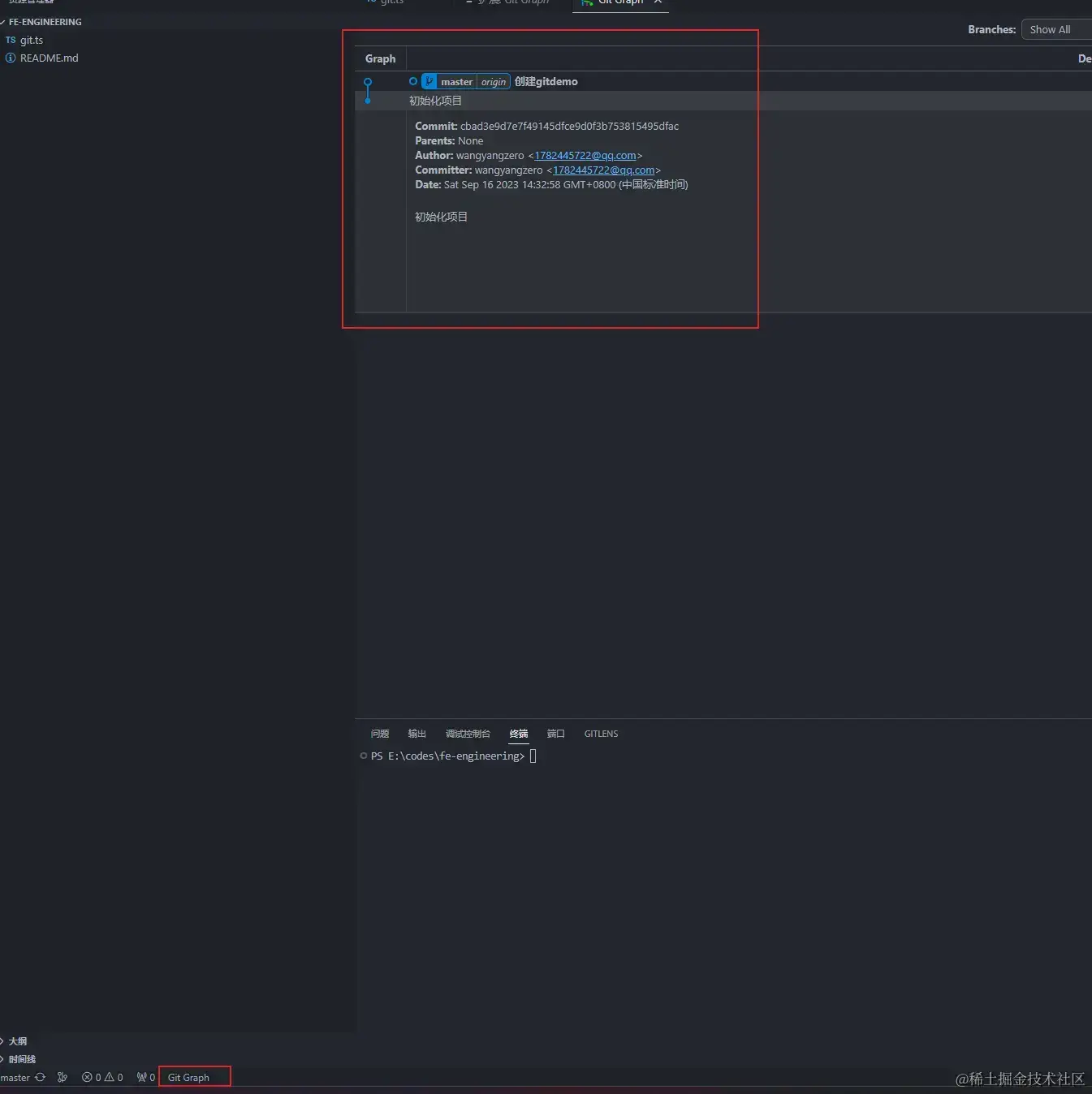This screenshot has height=1094, width=1092.
Task: Click the README.md info file icon
Action: [x=11, y=58]
